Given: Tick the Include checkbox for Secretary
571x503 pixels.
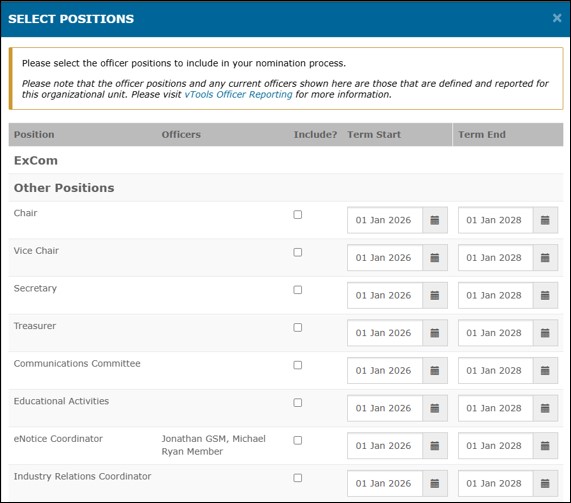Looking at the screenshot, I should point(298,290).
